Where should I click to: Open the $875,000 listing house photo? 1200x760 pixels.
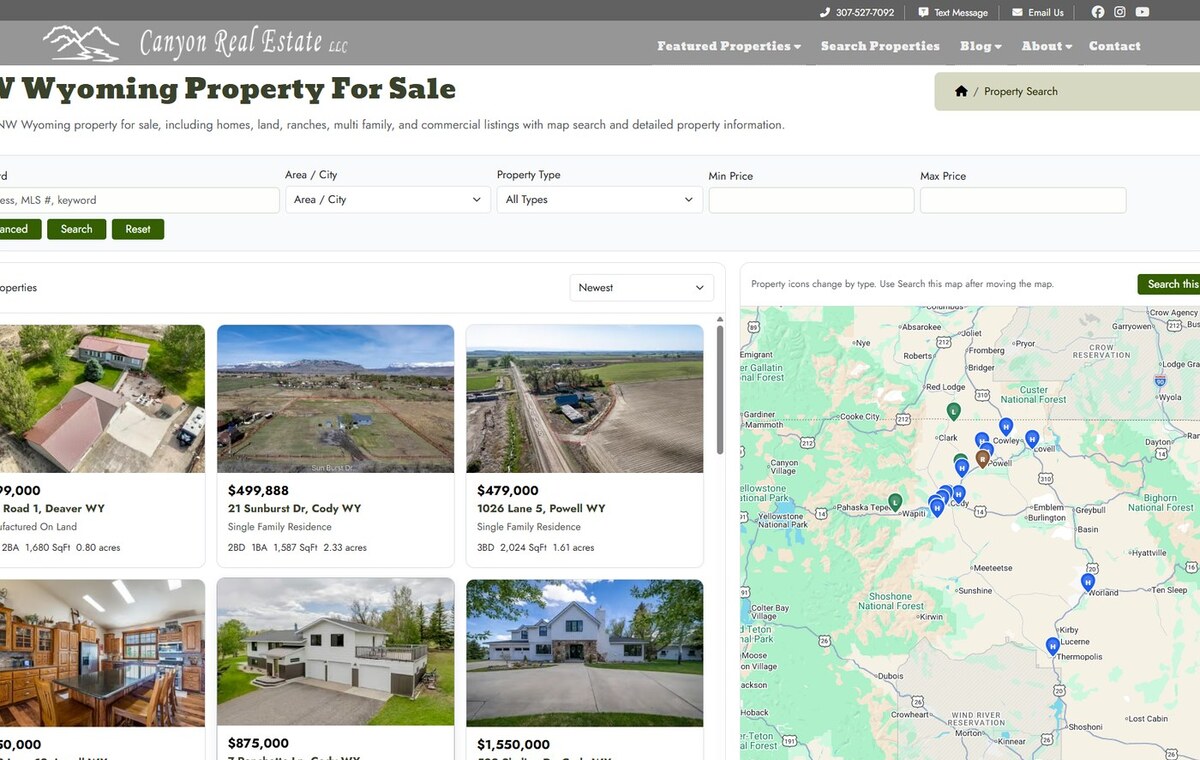click(335, 652)
